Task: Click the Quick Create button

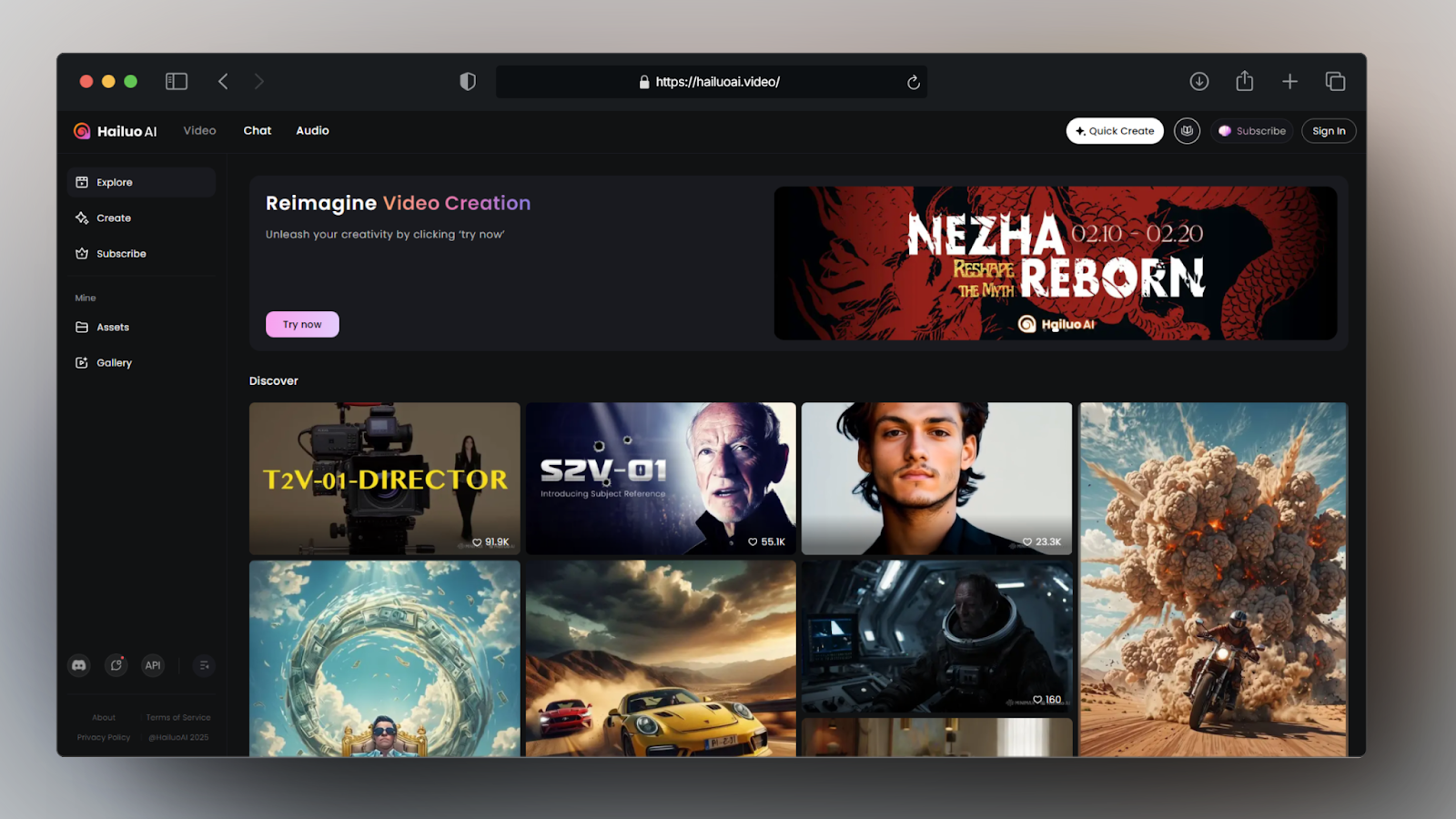Action: tap(1115, 131)
